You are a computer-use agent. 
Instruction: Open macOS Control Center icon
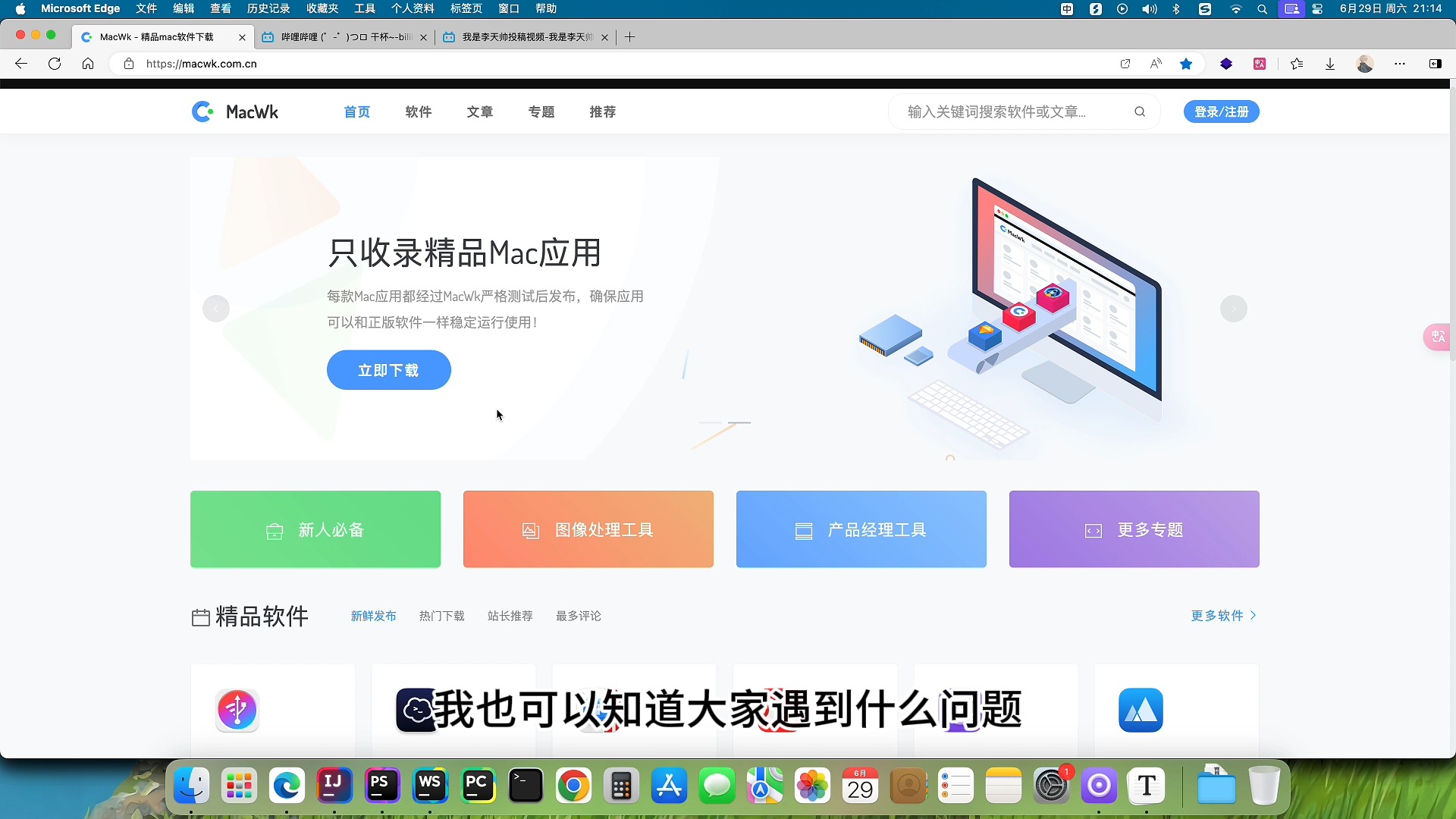(x=1317, y=9)
